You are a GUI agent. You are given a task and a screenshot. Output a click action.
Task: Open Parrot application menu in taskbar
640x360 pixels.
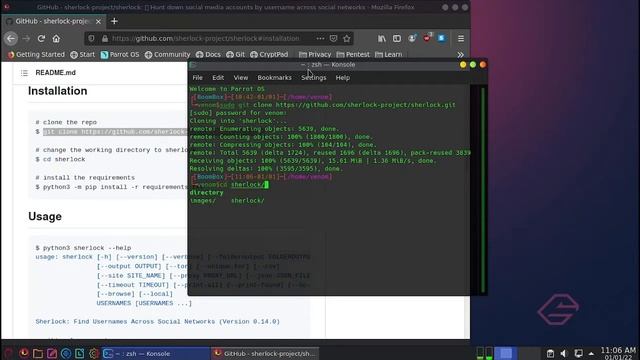tap(9, 353)
